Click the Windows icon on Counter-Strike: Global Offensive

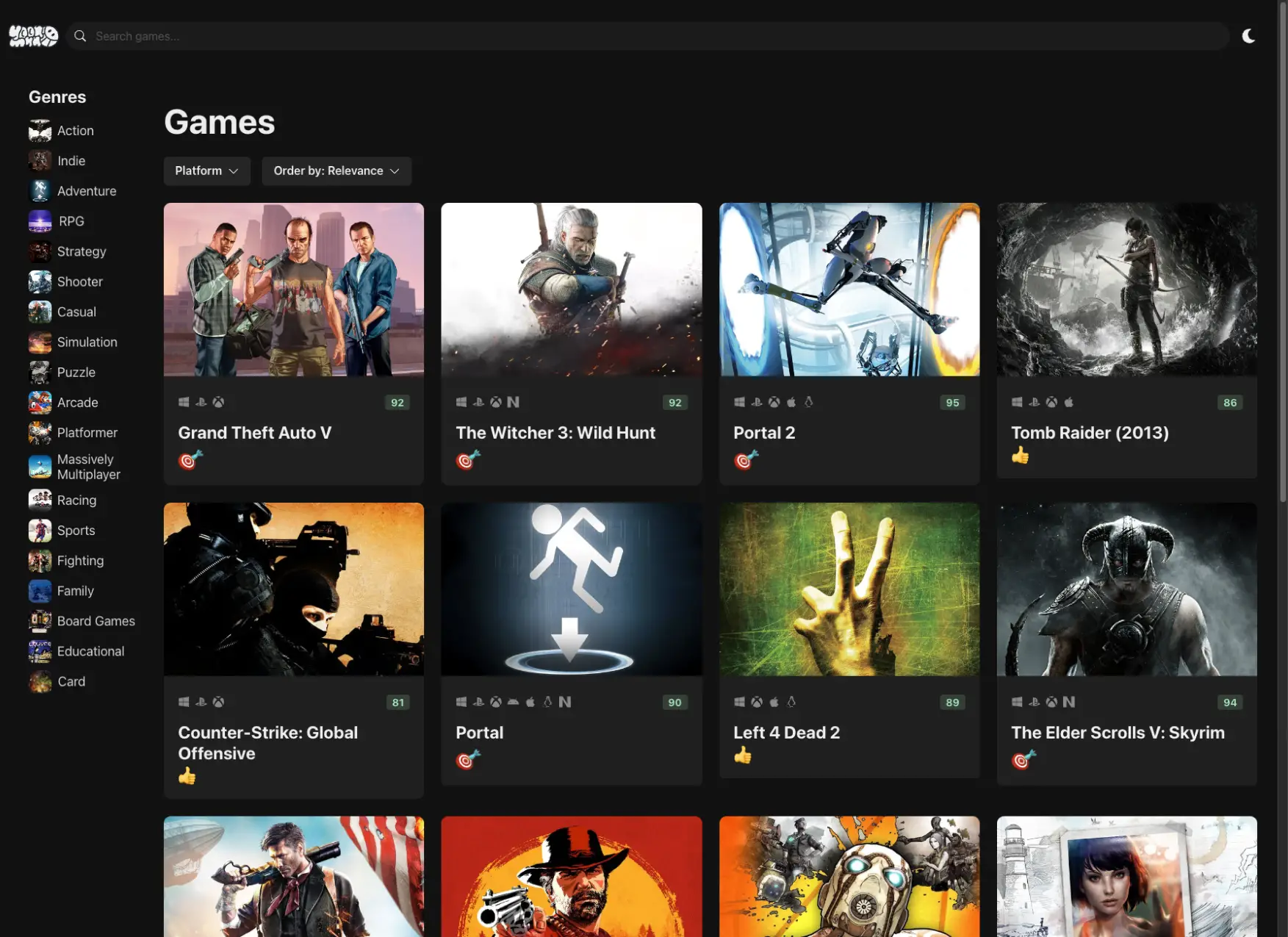tap(184, 702)
